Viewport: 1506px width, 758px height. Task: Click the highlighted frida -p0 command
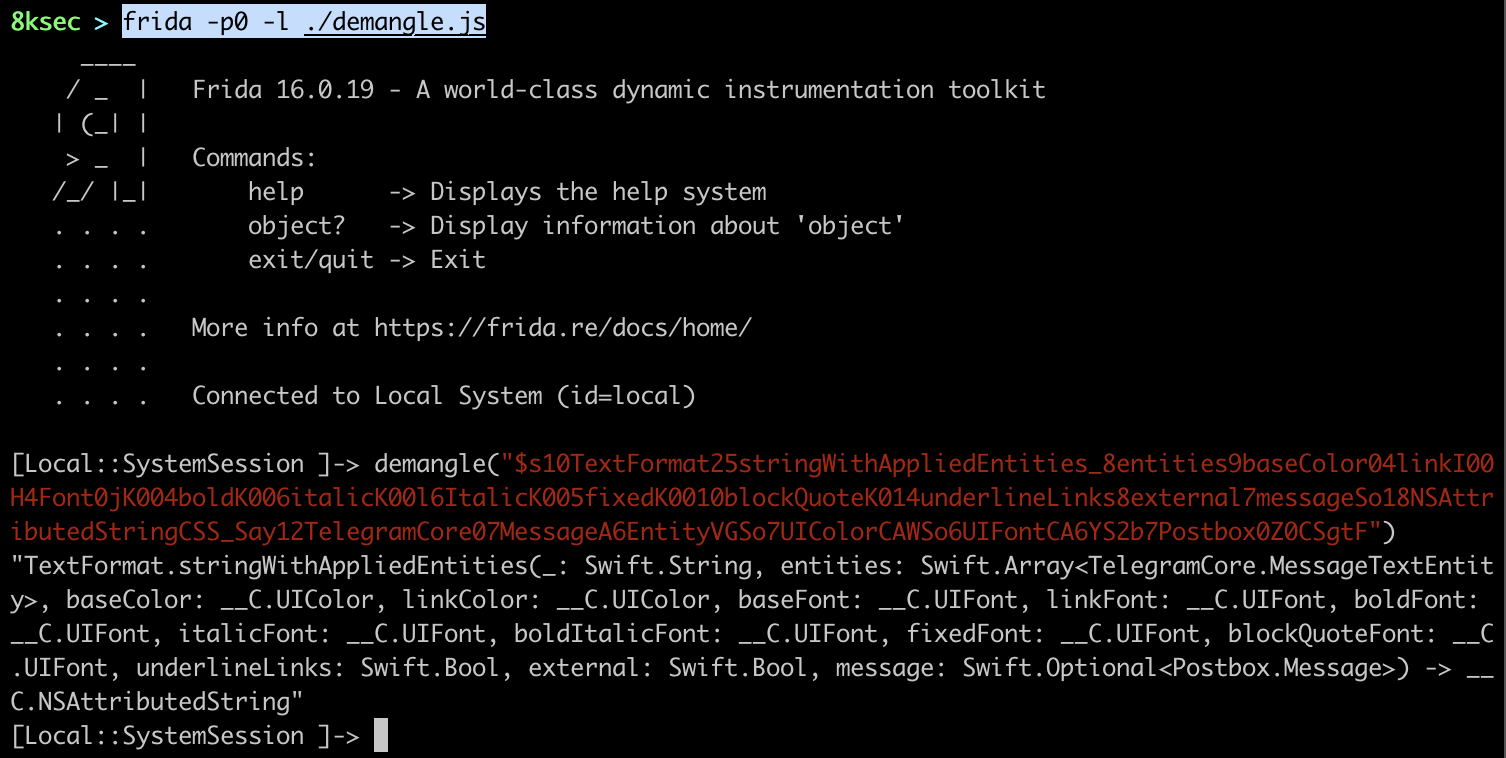pos(212,21)
